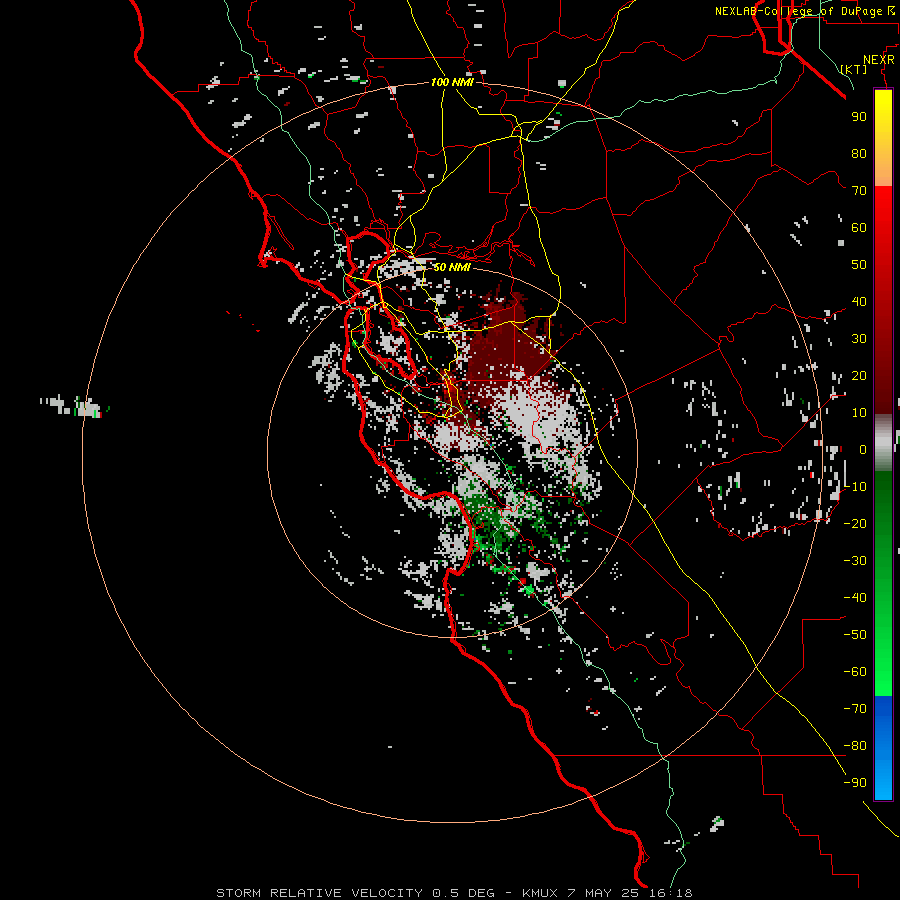Click the 30 value on velocity scale
900x900 pixels.
(x=859, y=339)
